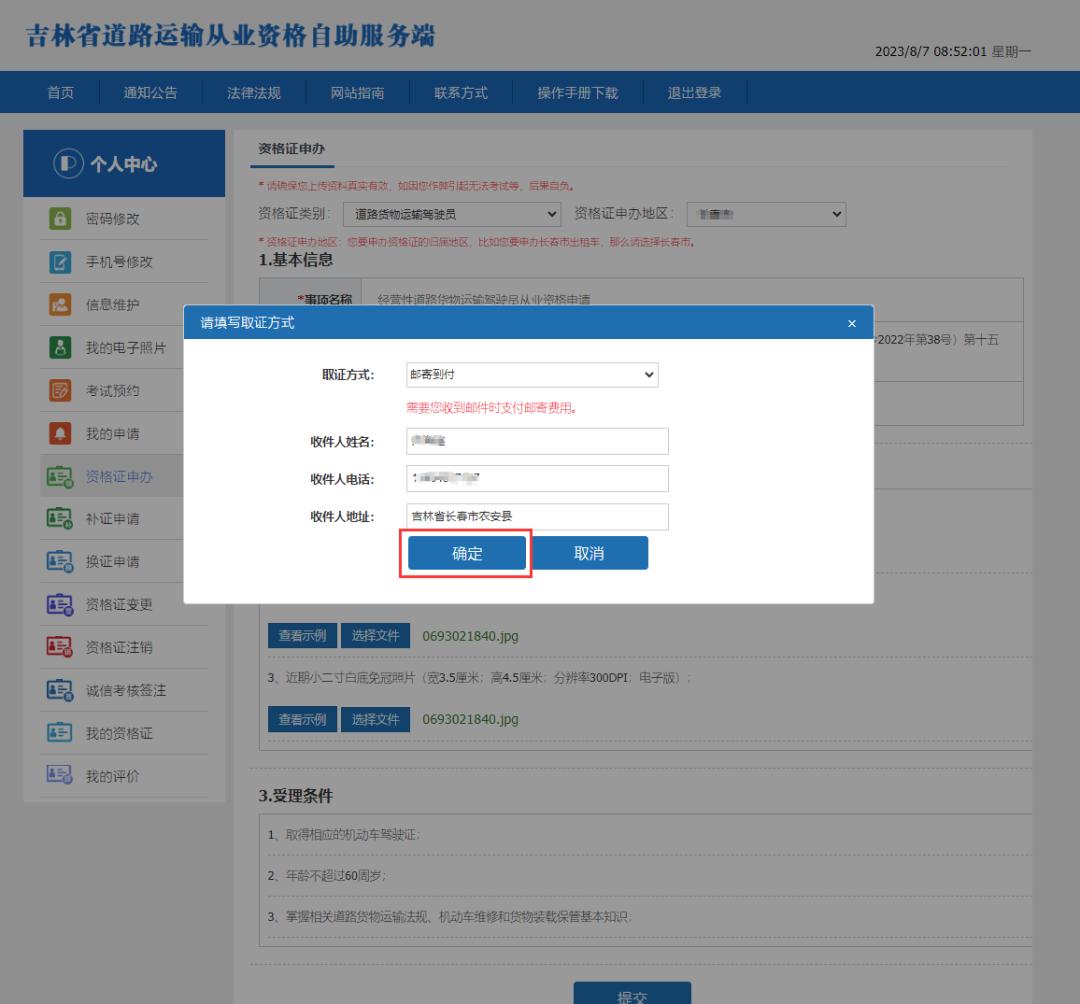The image size is (1080, 1004).
Task: Click inside the 收件人地址 address field
Action: [535, 517]
